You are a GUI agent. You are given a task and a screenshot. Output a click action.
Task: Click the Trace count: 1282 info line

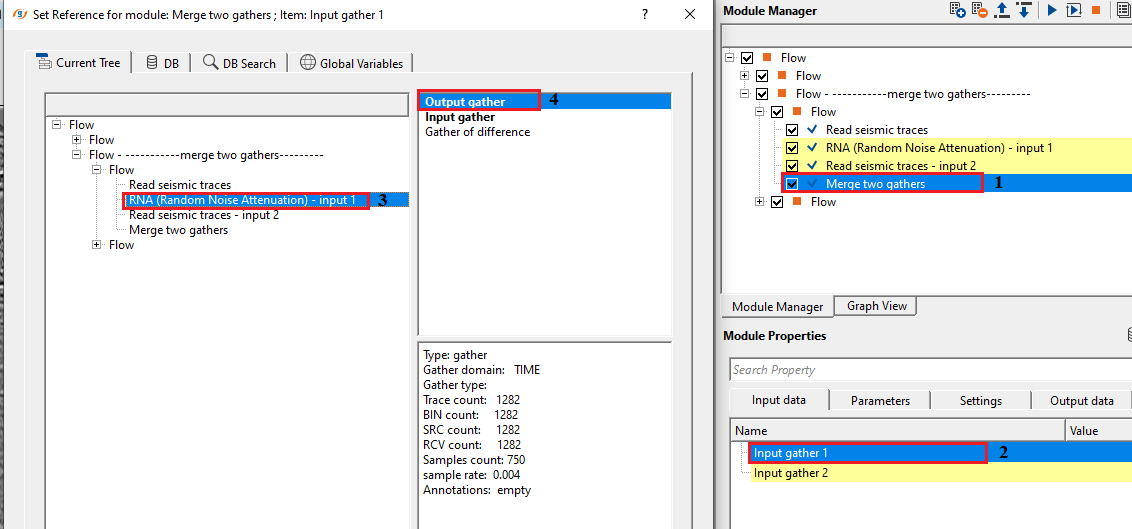(x=471, y=400)
